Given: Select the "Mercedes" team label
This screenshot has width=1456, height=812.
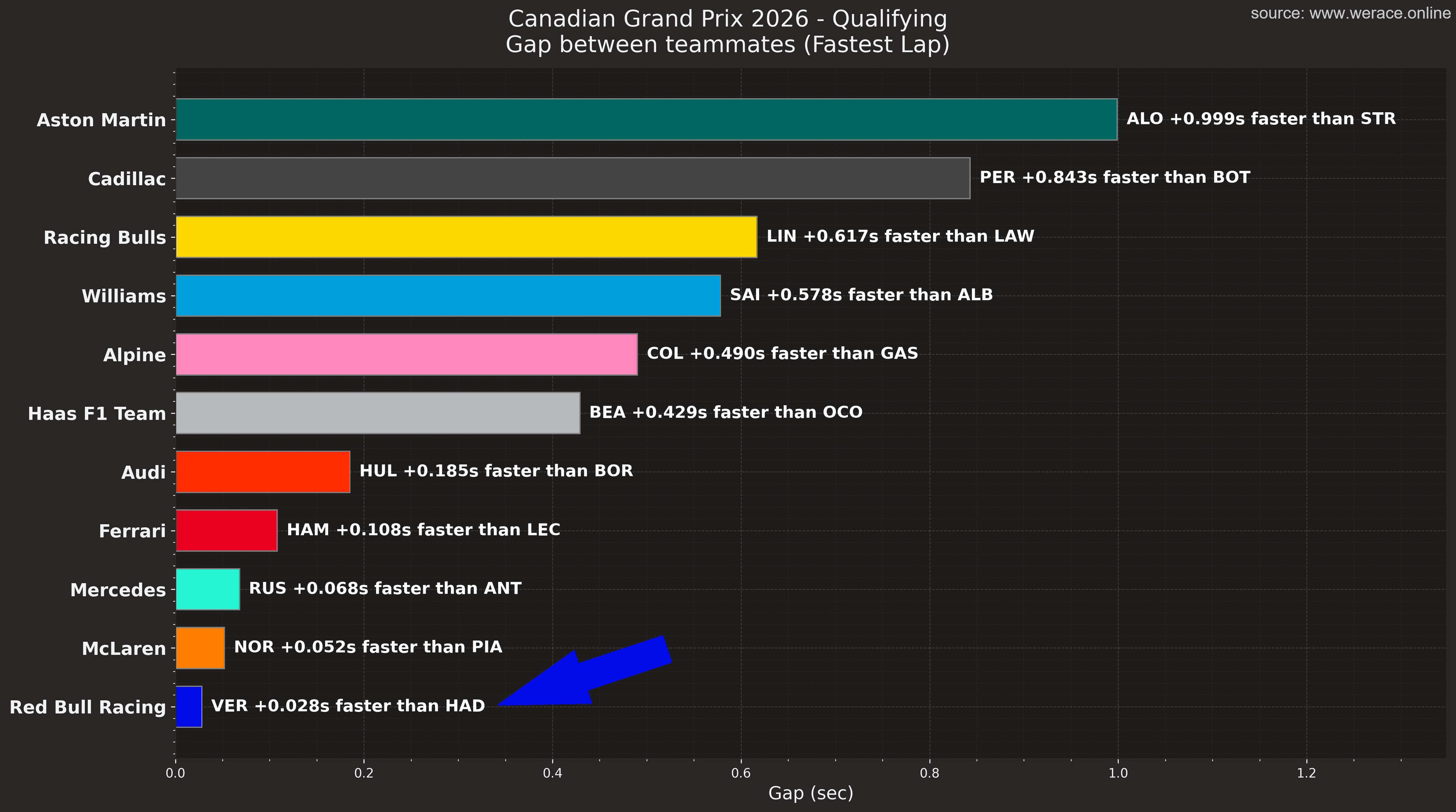Looking at the screenshot, I should [x=118, y=590].
